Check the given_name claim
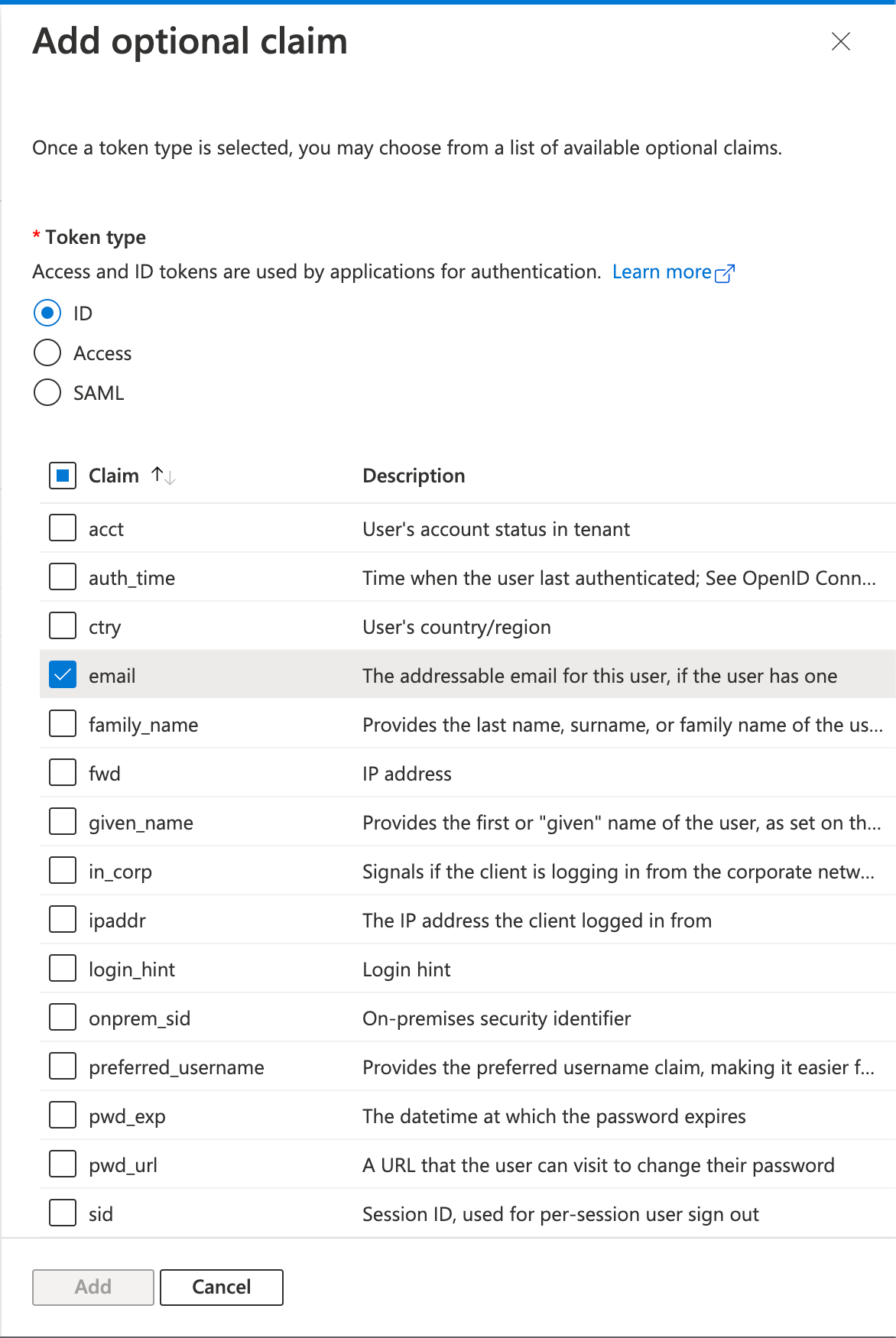The height and width of the screenshot is (1338, 896). (x=63, y=821)
